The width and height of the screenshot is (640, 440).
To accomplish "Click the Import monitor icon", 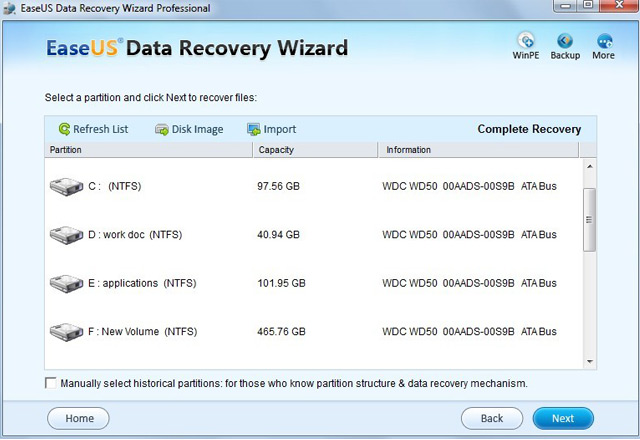I will [x=253, y=129].
